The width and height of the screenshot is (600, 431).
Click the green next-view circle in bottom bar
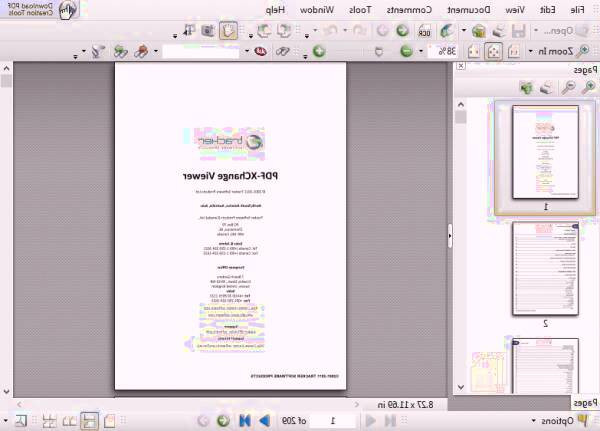[x=223, y=421]
